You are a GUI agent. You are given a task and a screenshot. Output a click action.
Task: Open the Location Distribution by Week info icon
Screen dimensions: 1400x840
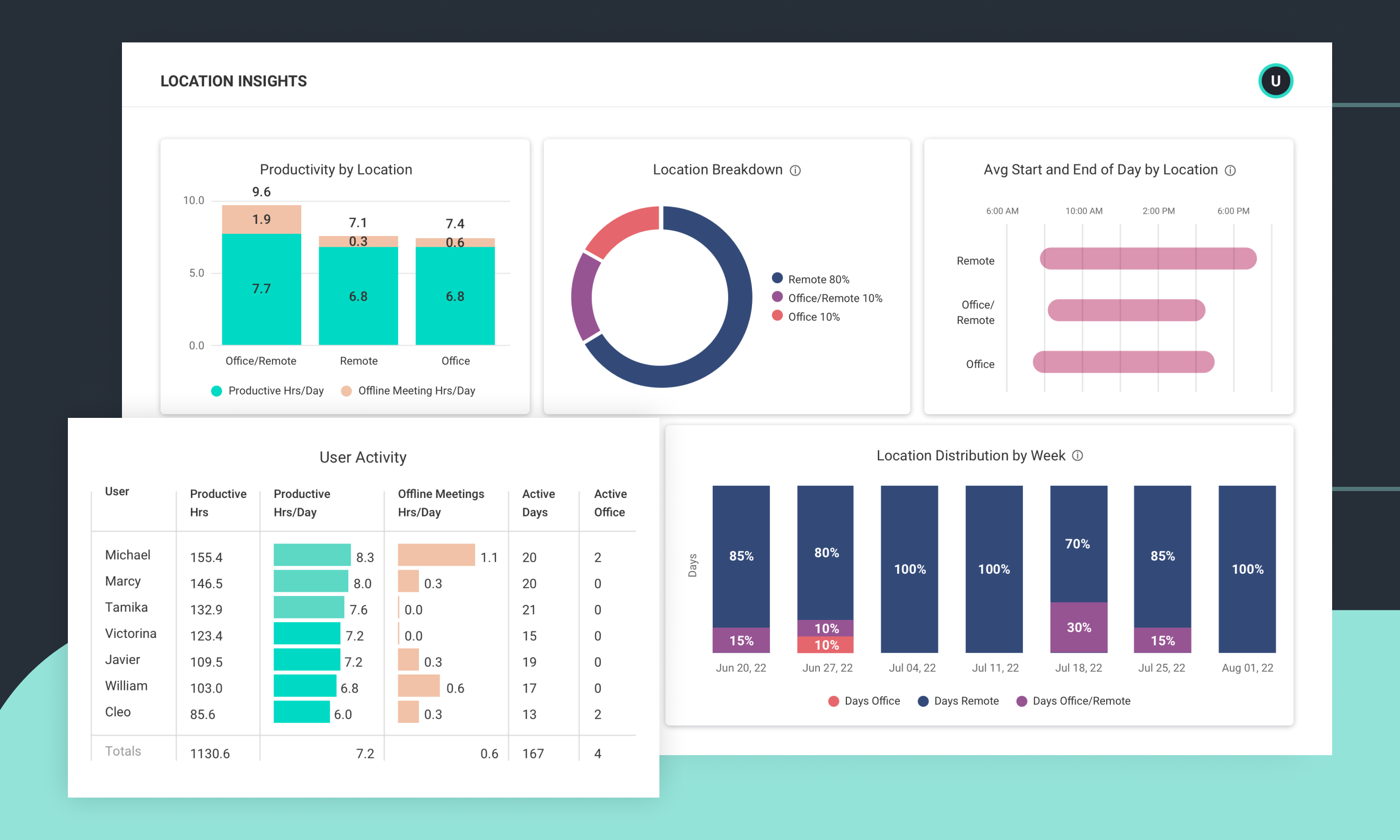tap(1078, 456)
